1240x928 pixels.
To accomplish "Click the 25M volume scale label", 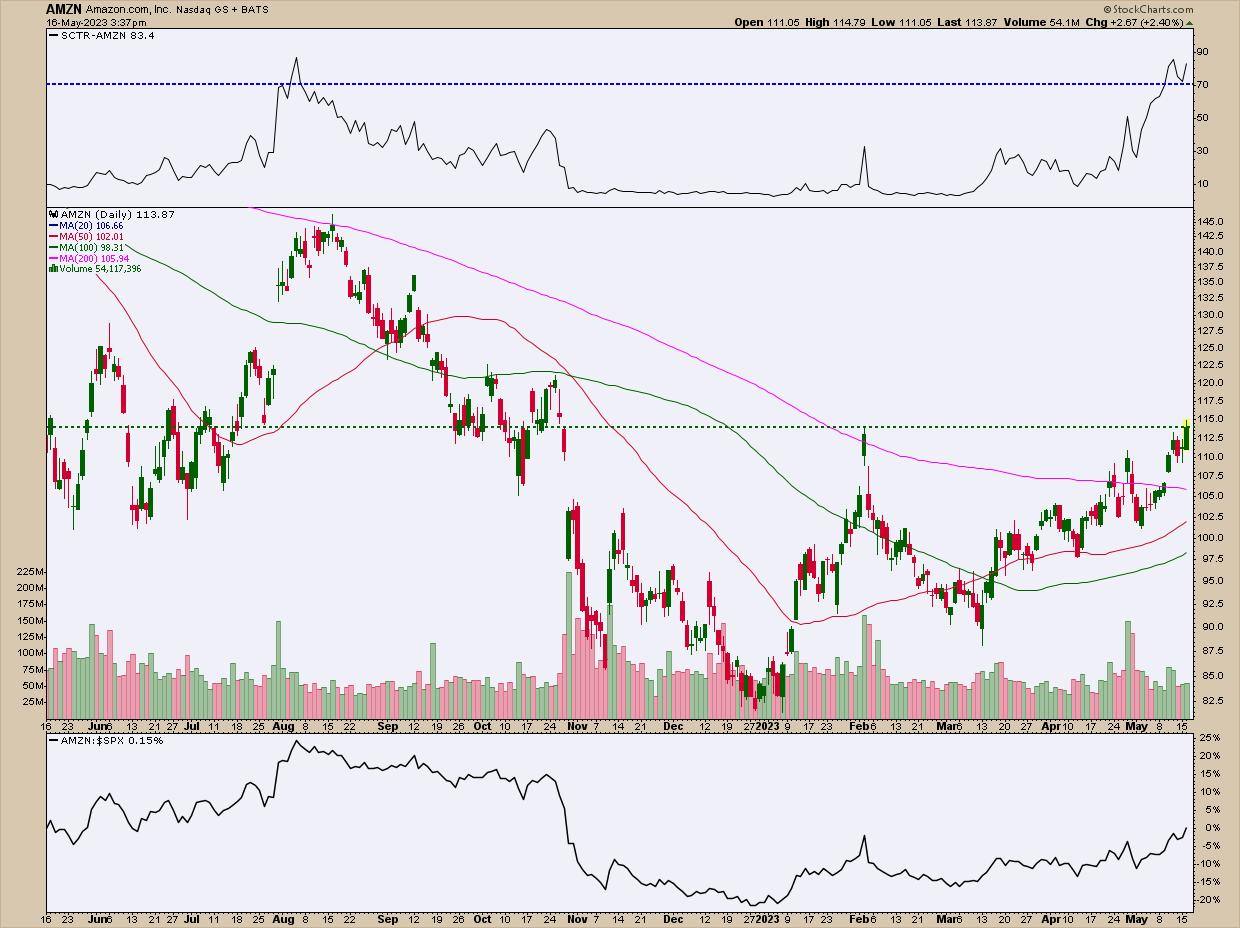I will coord(32,702).
